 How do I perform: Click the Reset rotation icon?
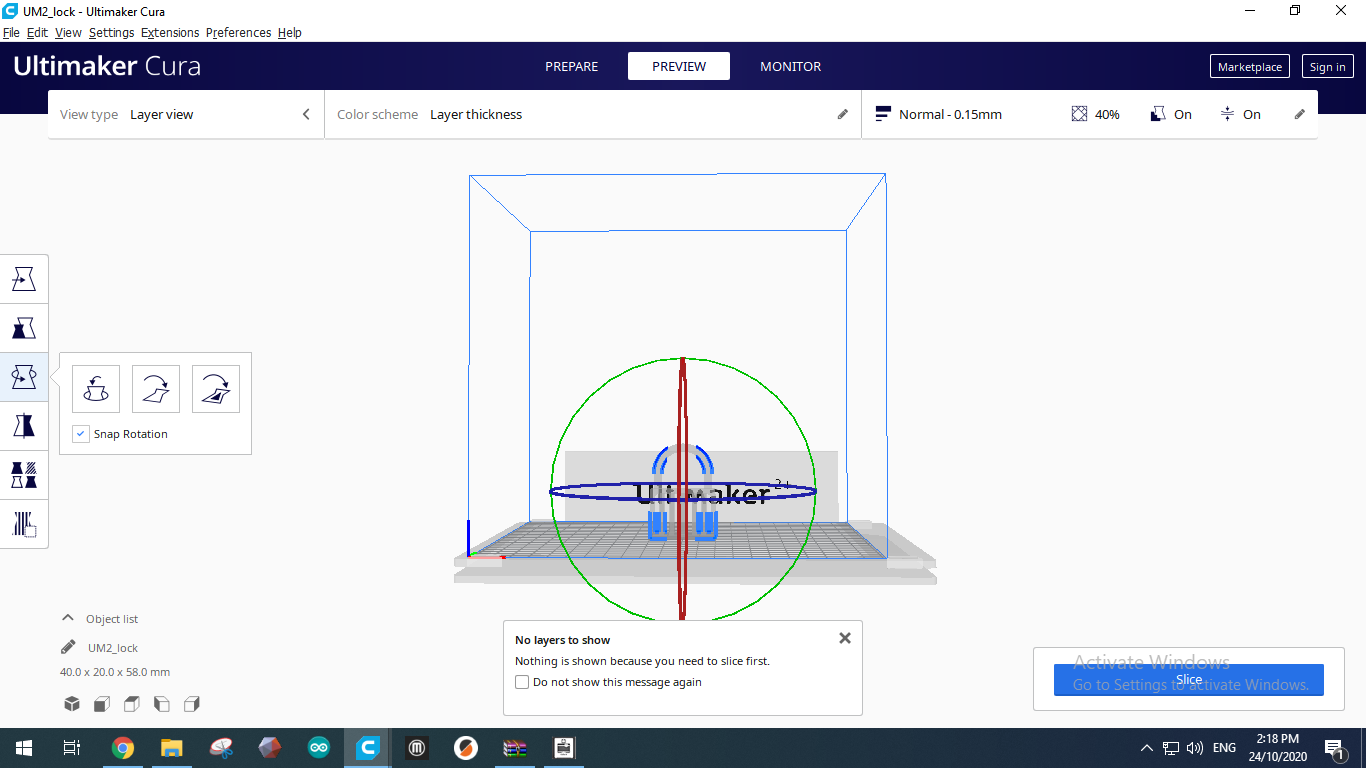pyautogui.click(x=96, y=389)
